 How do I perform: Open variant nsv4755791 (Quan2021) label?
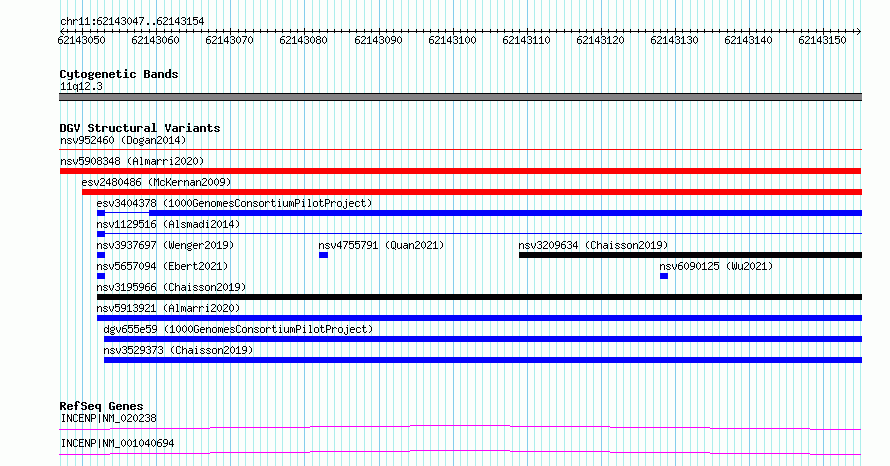381,245
